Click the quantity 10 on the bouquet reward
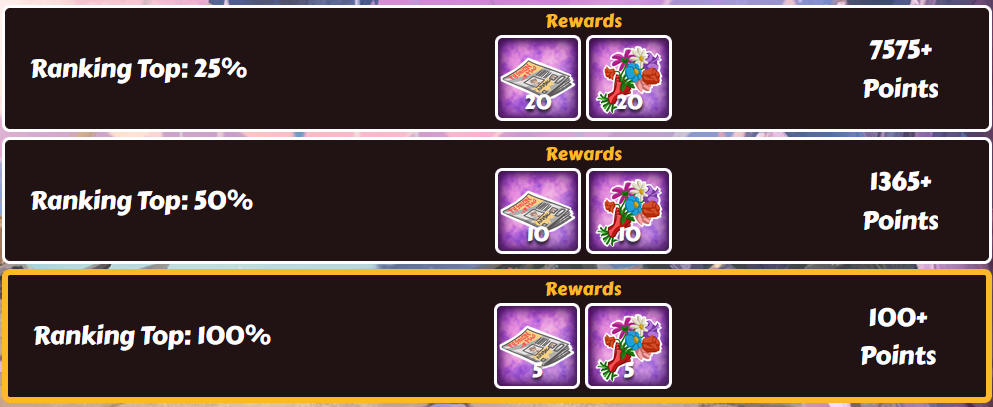Viewport: 993px width, 407px height. point(629,236)
